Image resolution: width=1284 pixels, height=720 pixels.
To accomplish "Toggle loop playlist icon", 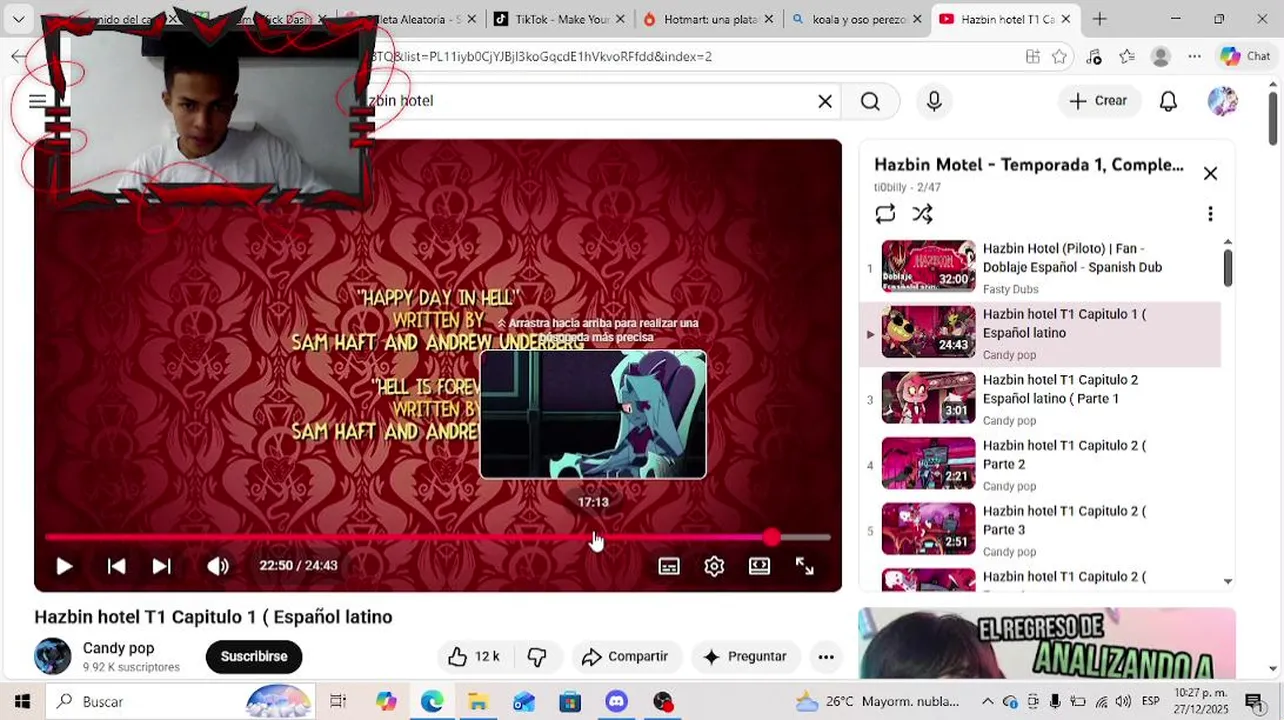I will (x=885, y=214).
